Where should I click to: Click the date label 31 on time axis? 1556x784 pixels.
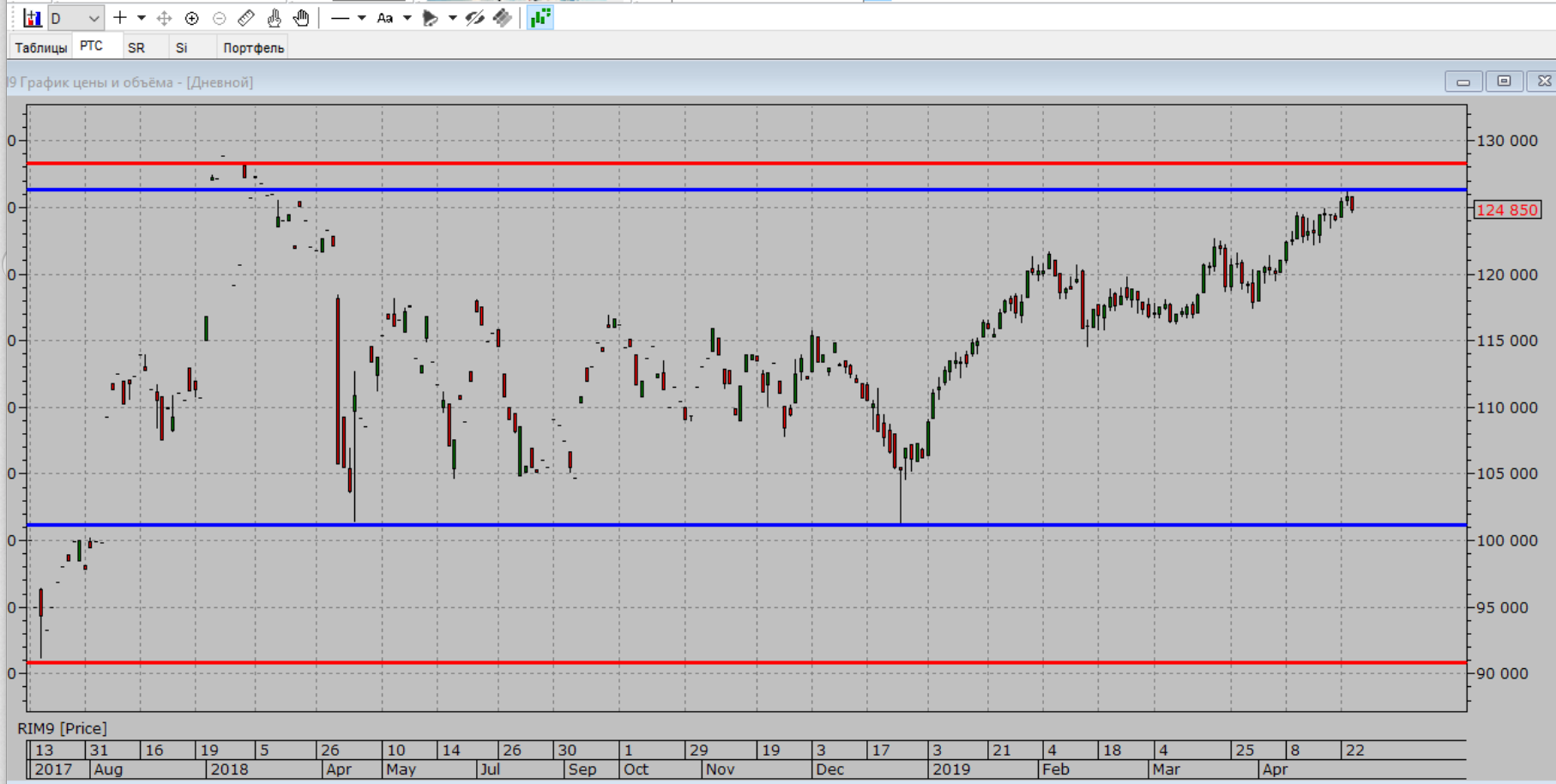100,751
